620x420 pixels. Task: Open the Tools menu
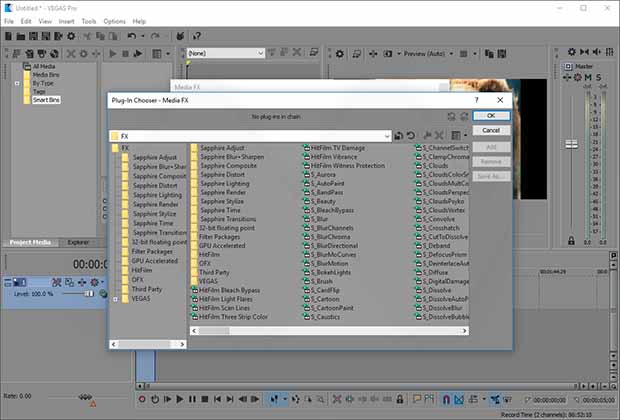89,21
